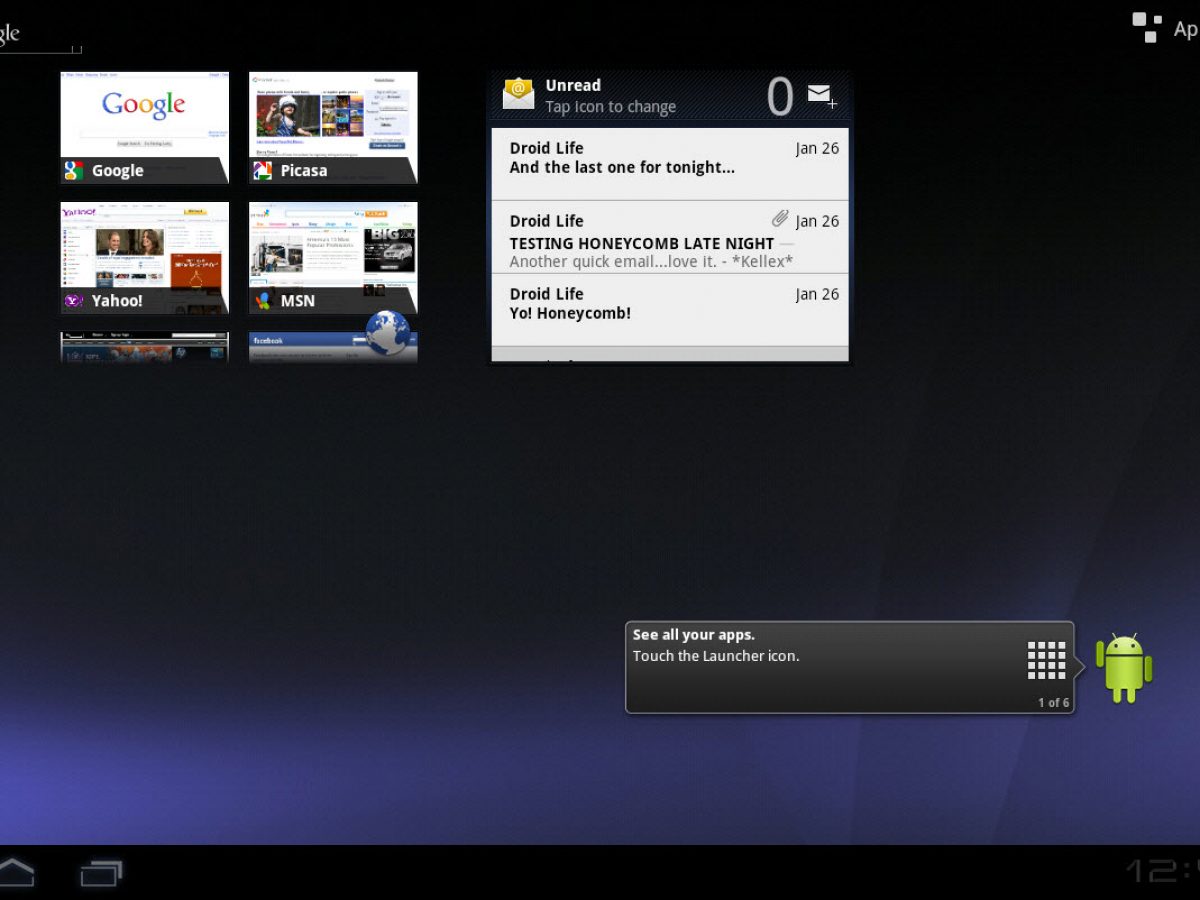Open the Picasa bookmark thumbnail

tap(333, 127)
